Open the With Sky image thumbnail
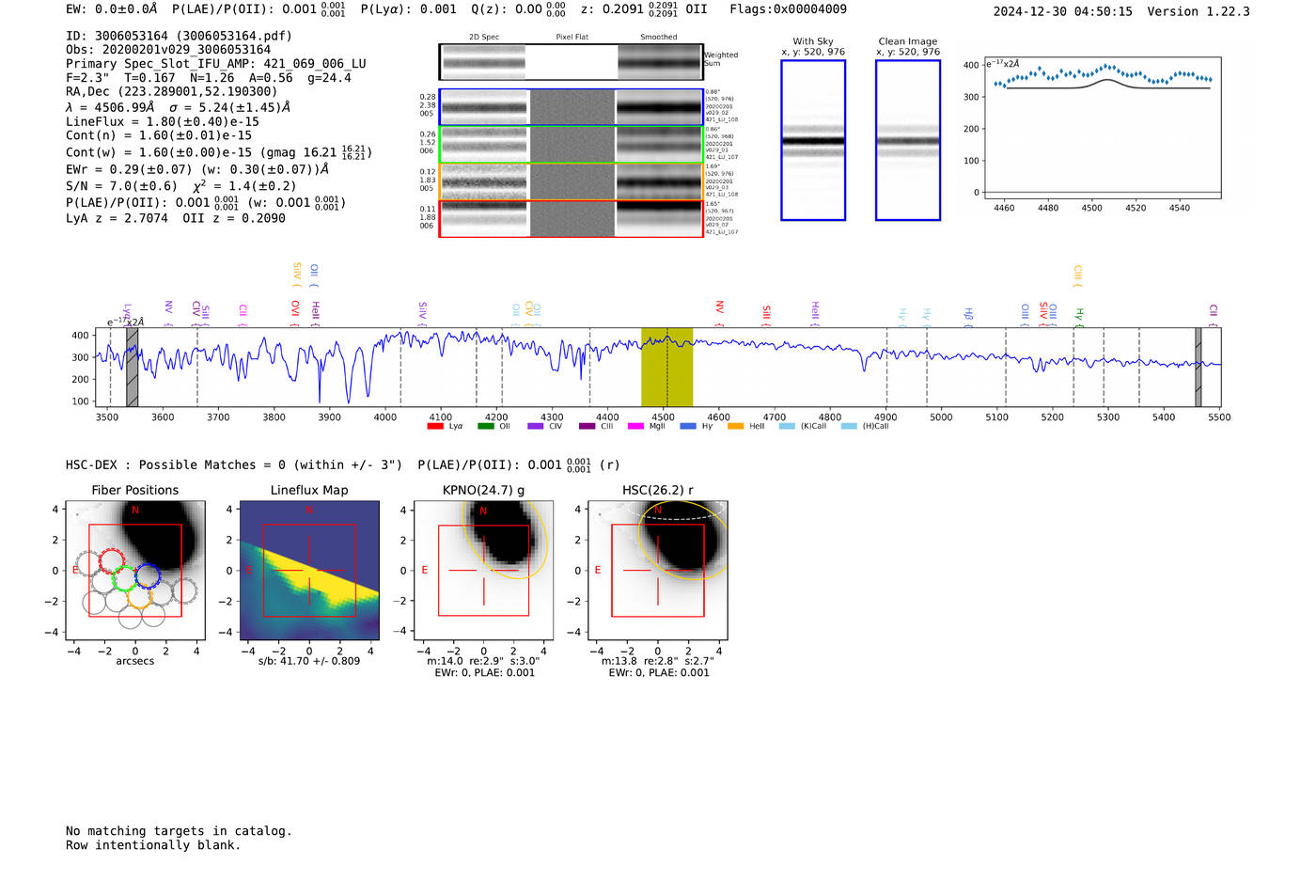Screen dimensions: 1316x896 (x=813, y=140)
